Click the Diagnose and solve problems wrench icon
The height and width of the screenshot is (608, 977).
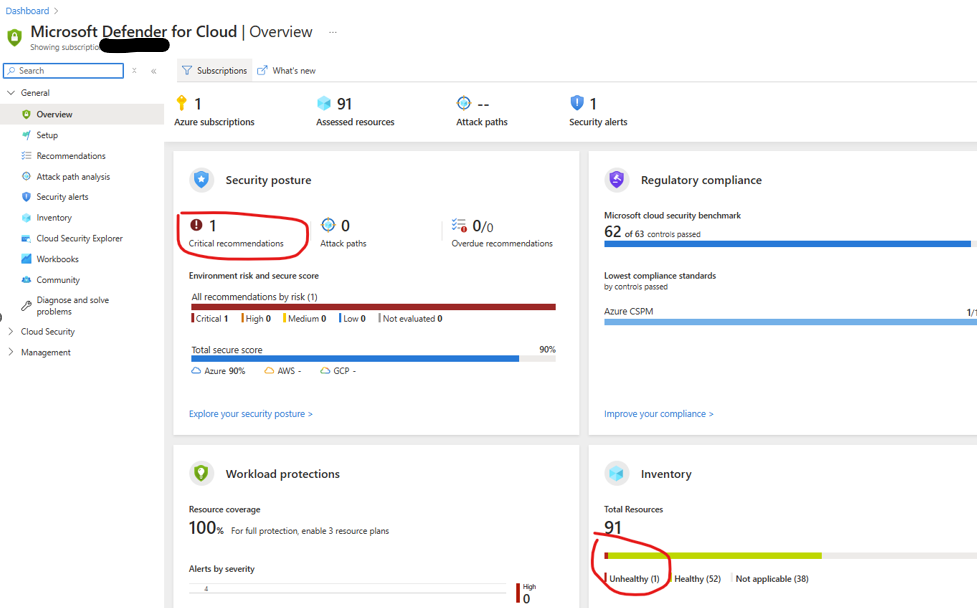(x=26, y=305)
